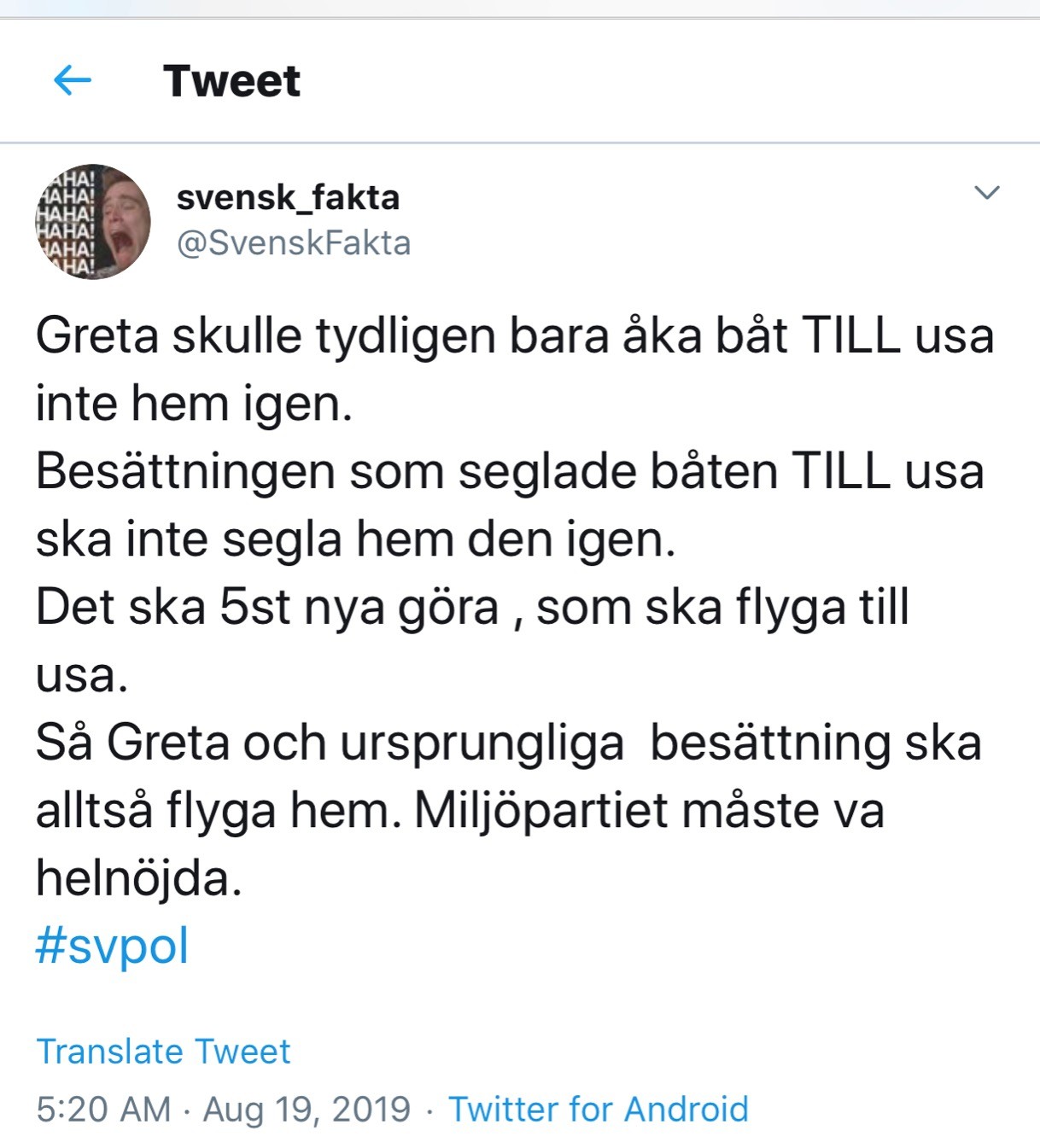Click the words "alltså flyga hem."
This screenshot has height=1148, width=1040.
218,811
